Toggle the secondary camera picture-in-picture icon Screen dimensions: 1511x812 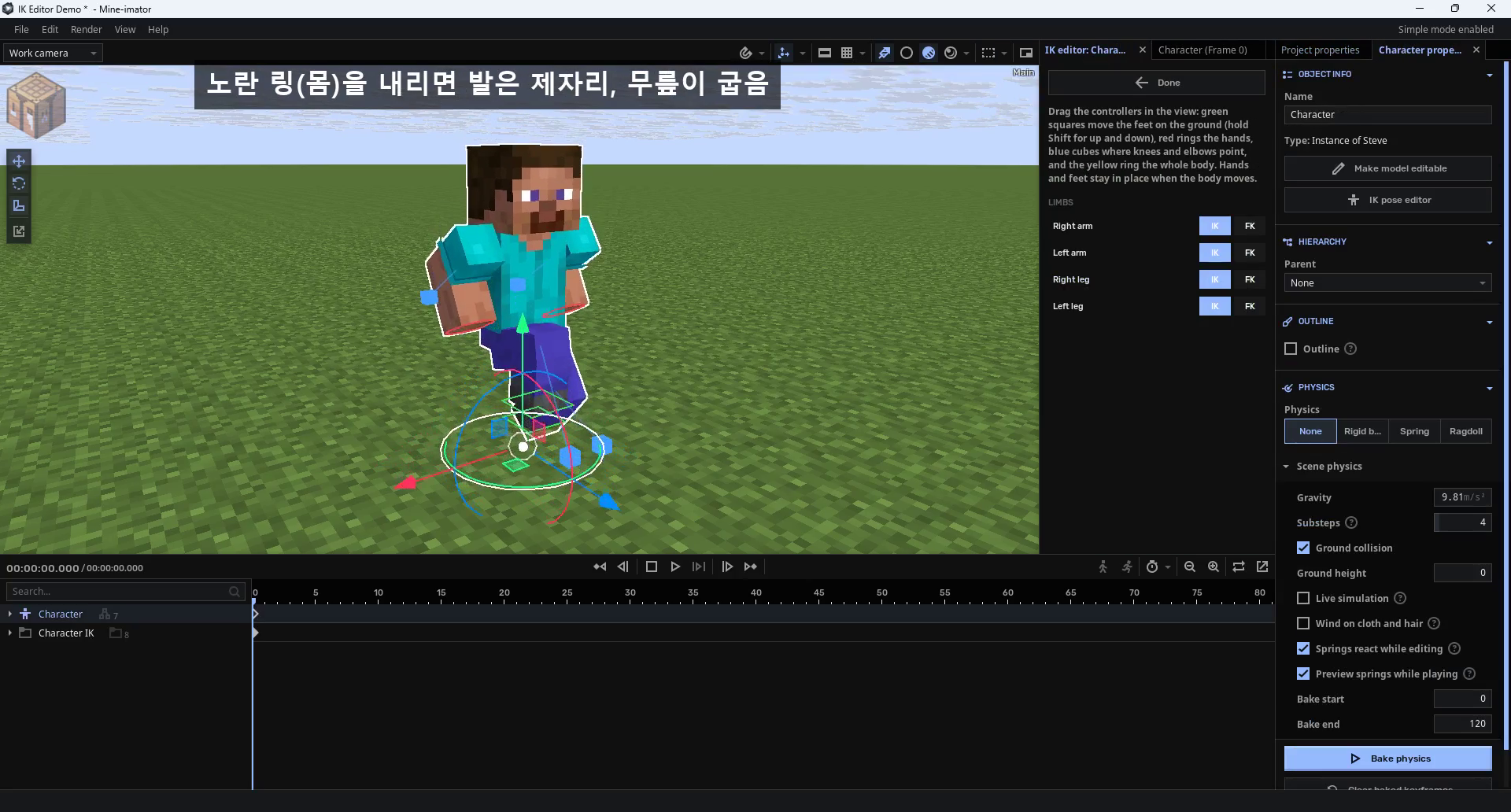[x=1026, y=53]
